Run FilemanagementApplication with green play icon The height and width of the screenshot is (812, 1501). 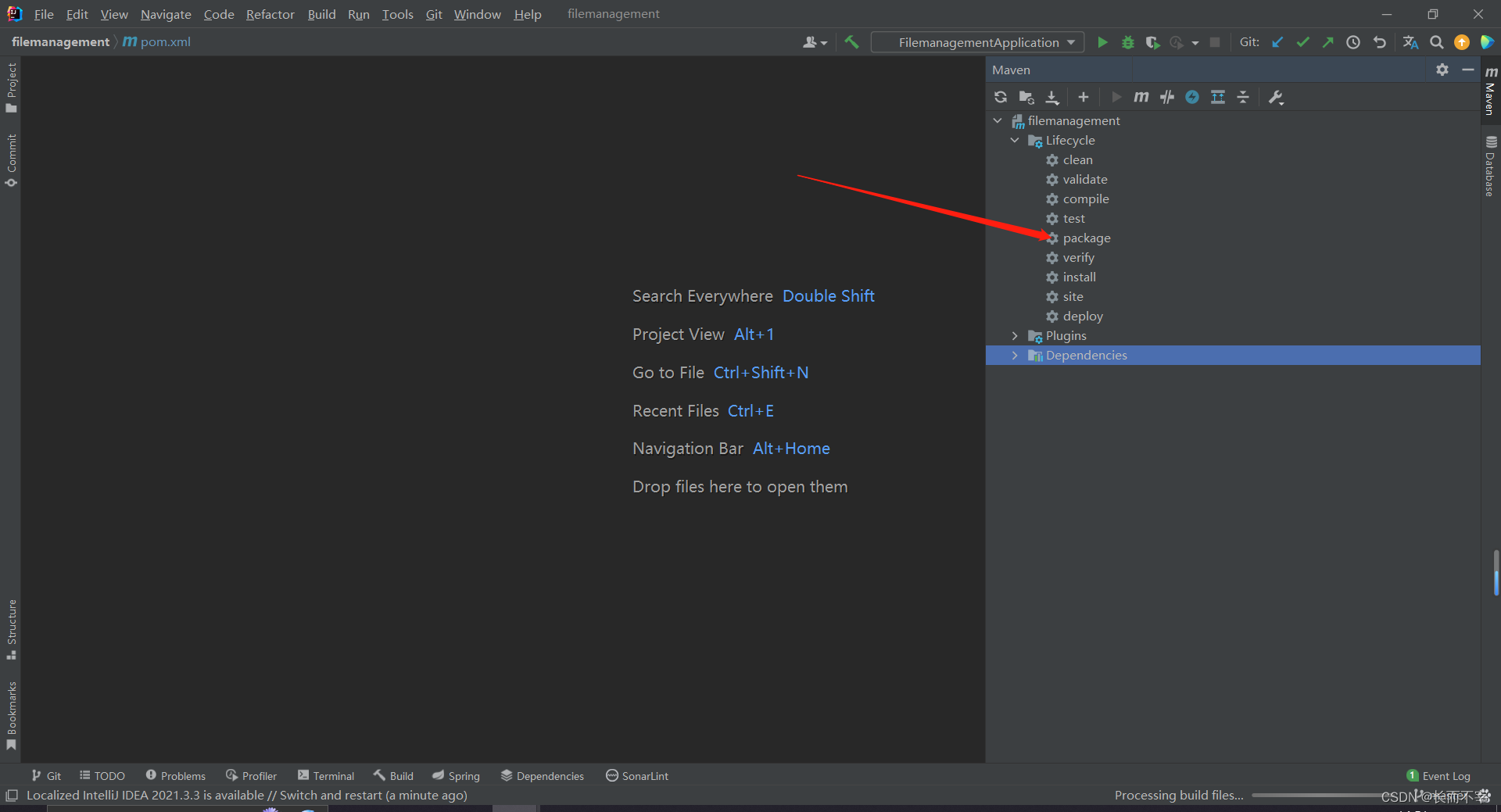pyautogui.click(x=1102, y=42)
